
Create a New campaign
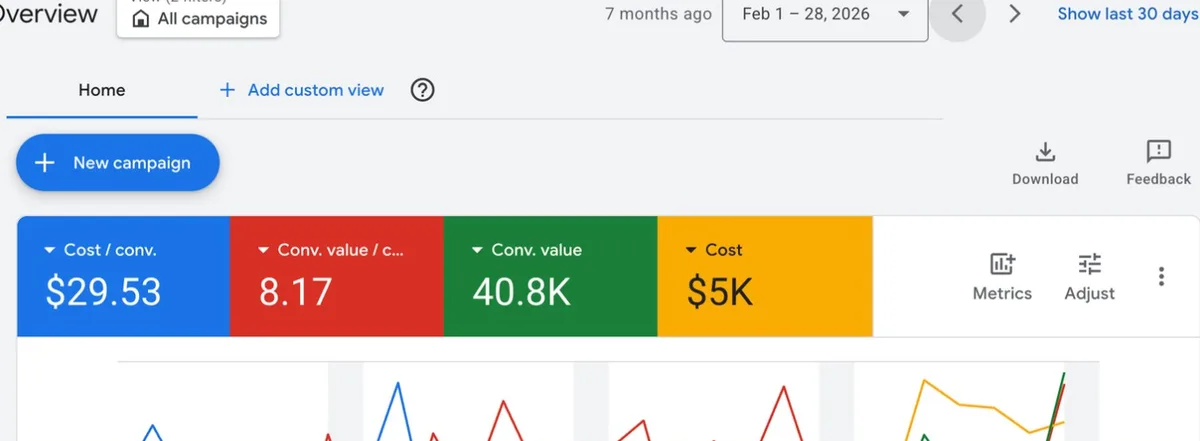pyautogui.click(x=117, y=163)
